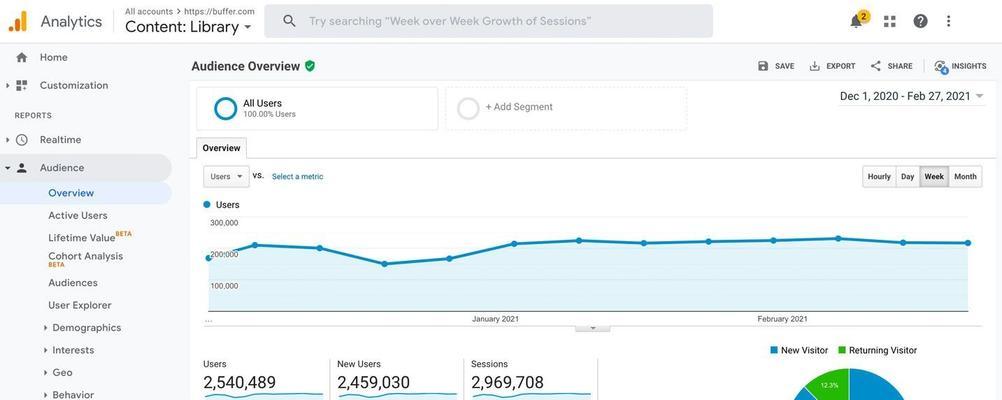Screen dimensions: 1002x400
Task: Click the search magnifier icon
Action: point(289,21)
